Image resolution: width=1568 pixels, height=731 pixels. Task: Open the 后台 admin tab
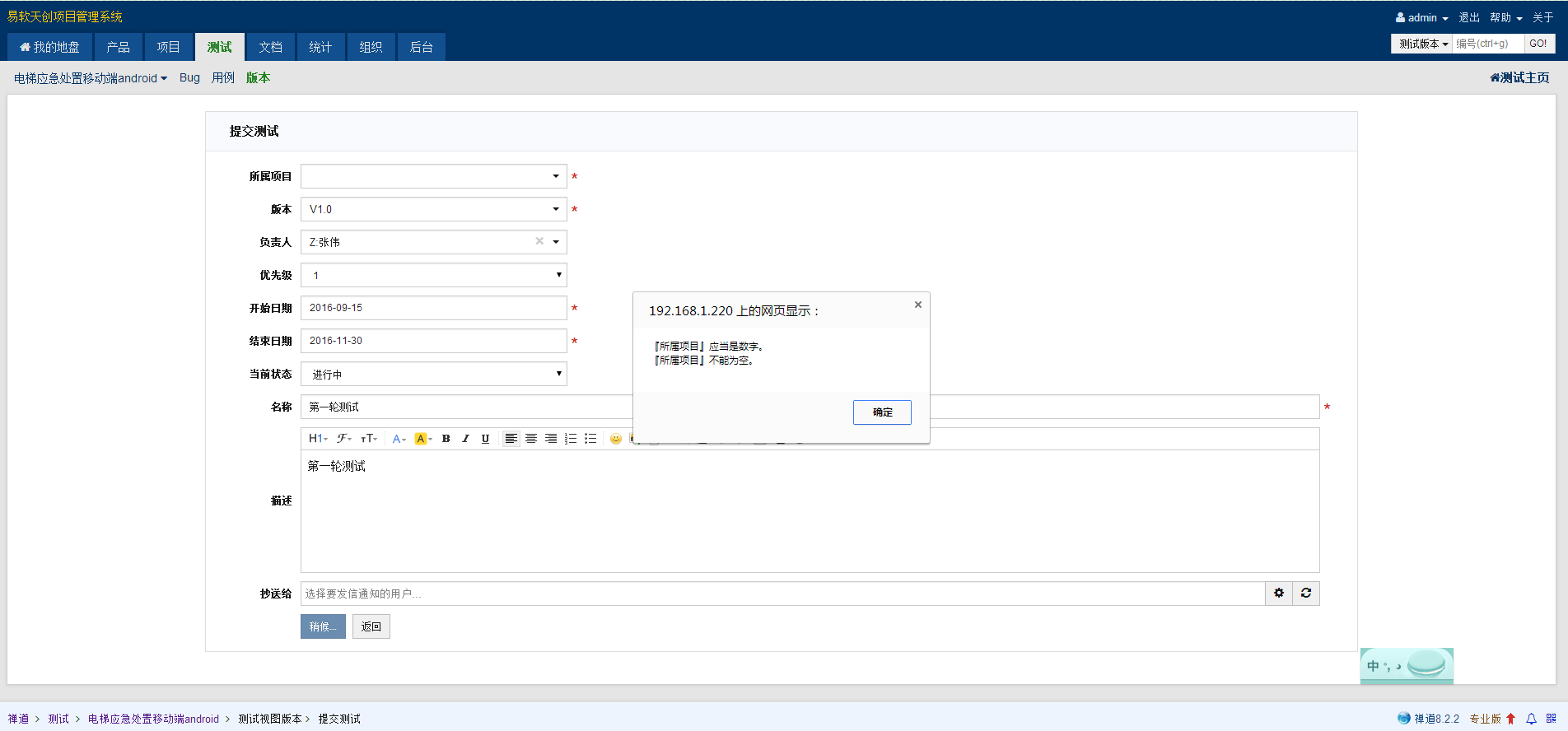pyautogui.click(x=422, y=47)
